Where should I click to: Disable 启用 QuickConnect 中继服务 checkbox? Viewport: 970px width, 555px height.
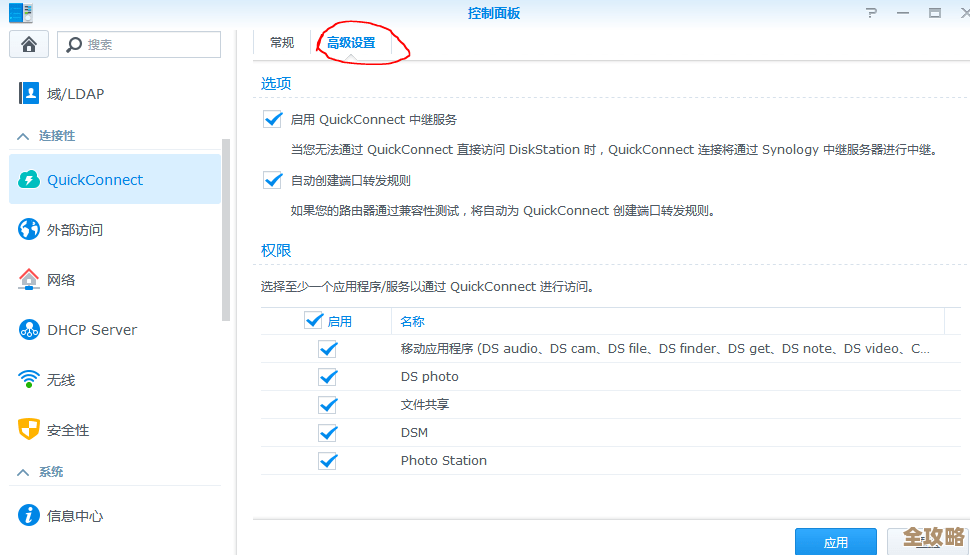point(272,119)
